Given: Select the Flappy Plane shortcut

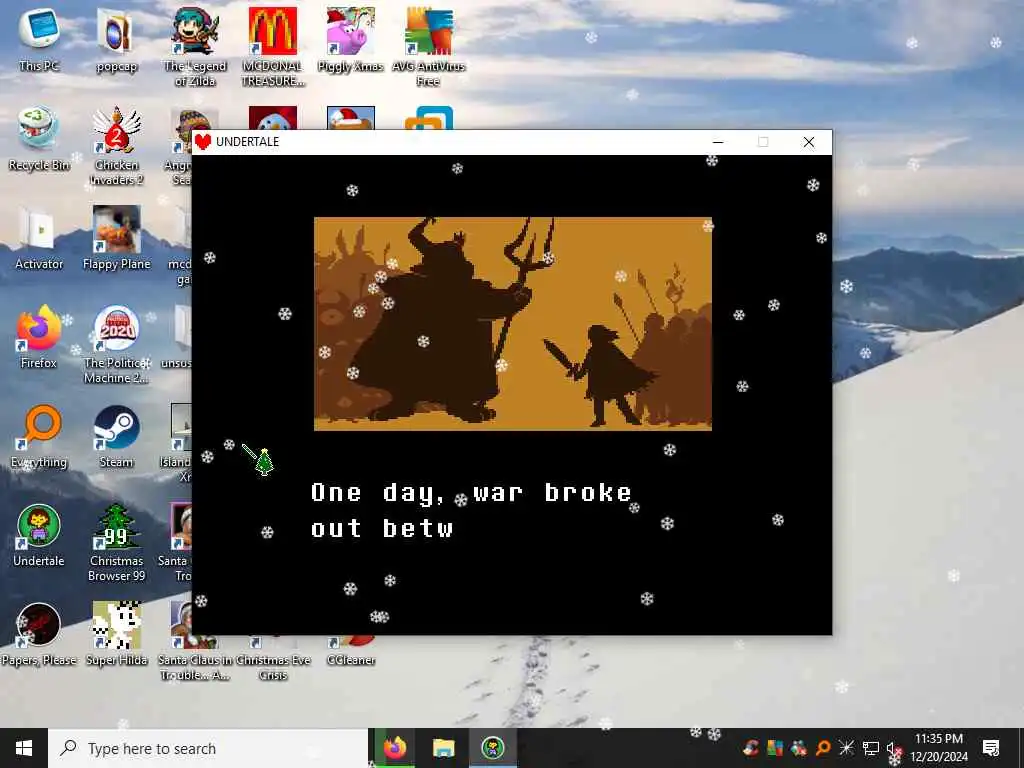Looking at the screenshot, I should (x=116, y=238).
